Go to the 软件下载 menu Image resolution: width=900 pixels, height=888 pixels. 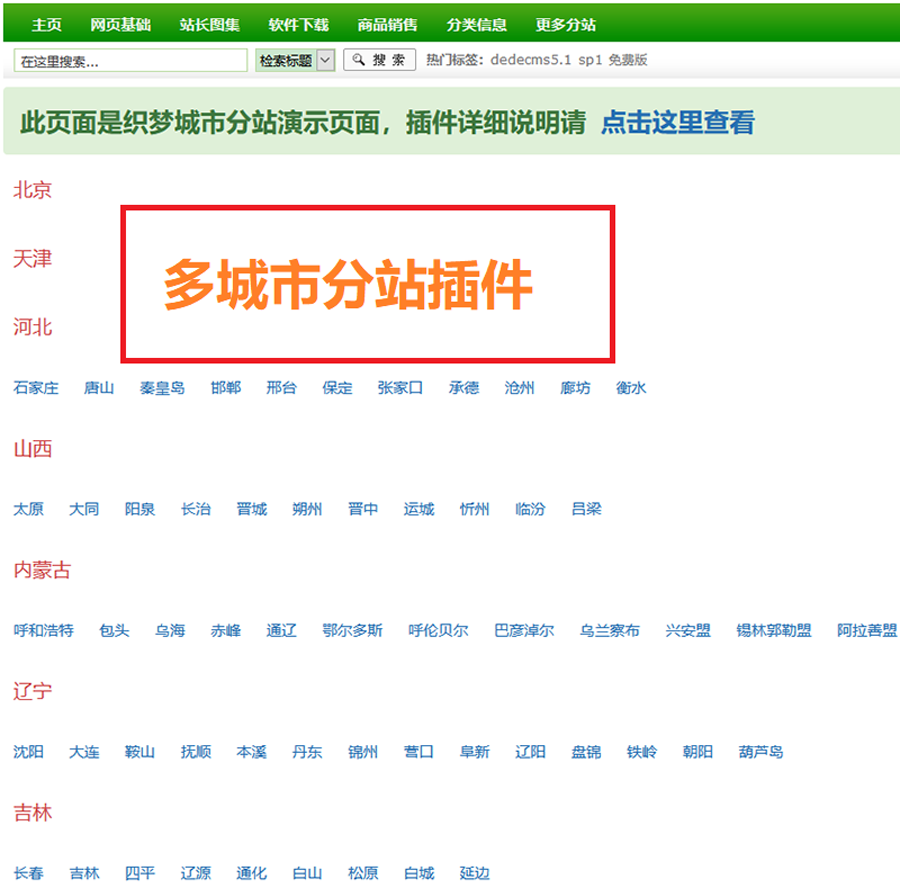pyautogui.click(x=298, y=25)
